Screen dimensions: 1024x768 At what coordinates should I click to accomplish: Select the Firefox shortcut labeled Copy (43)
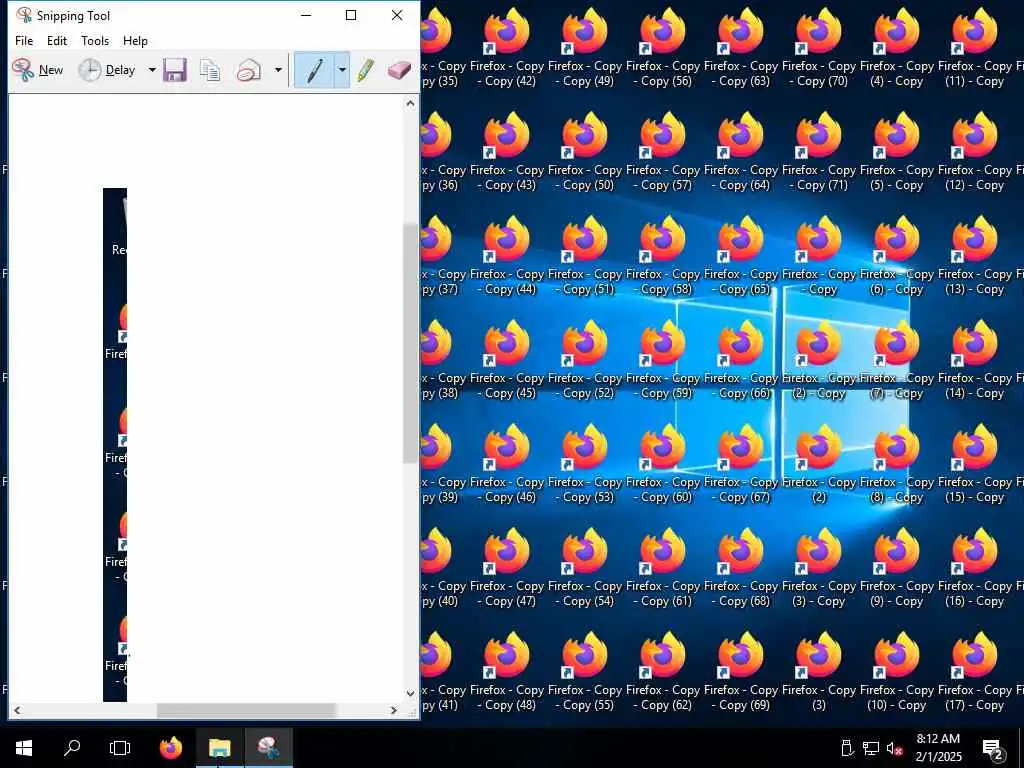coord(507,152)
